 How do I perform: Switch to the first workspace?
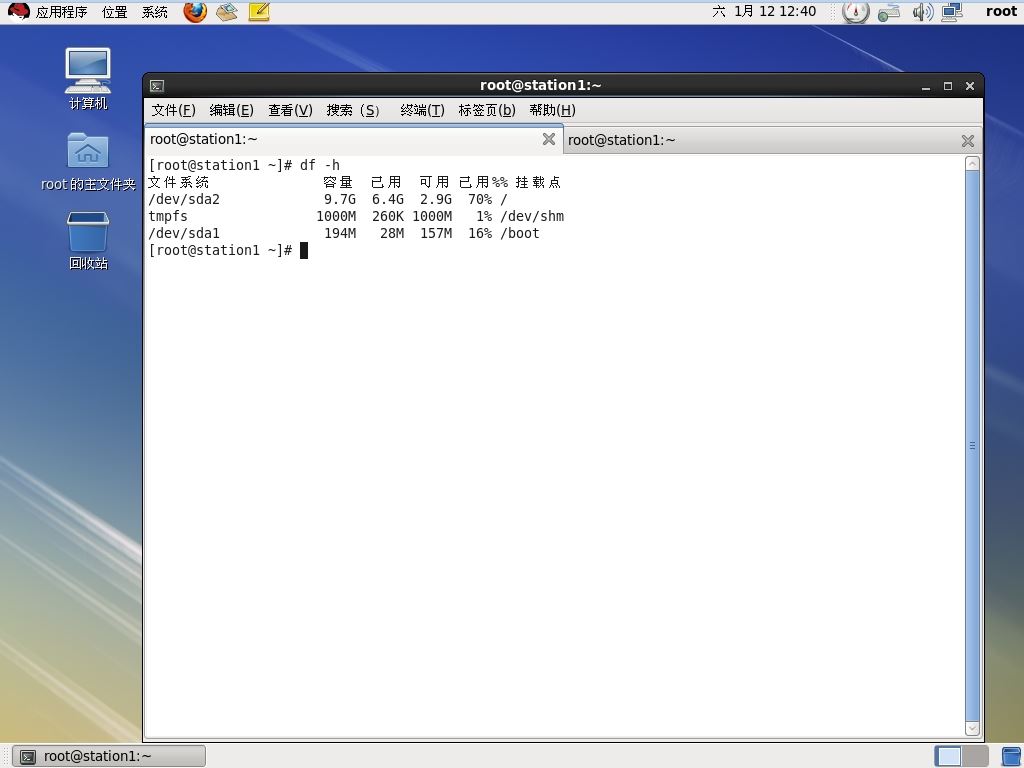pos(948,756)
